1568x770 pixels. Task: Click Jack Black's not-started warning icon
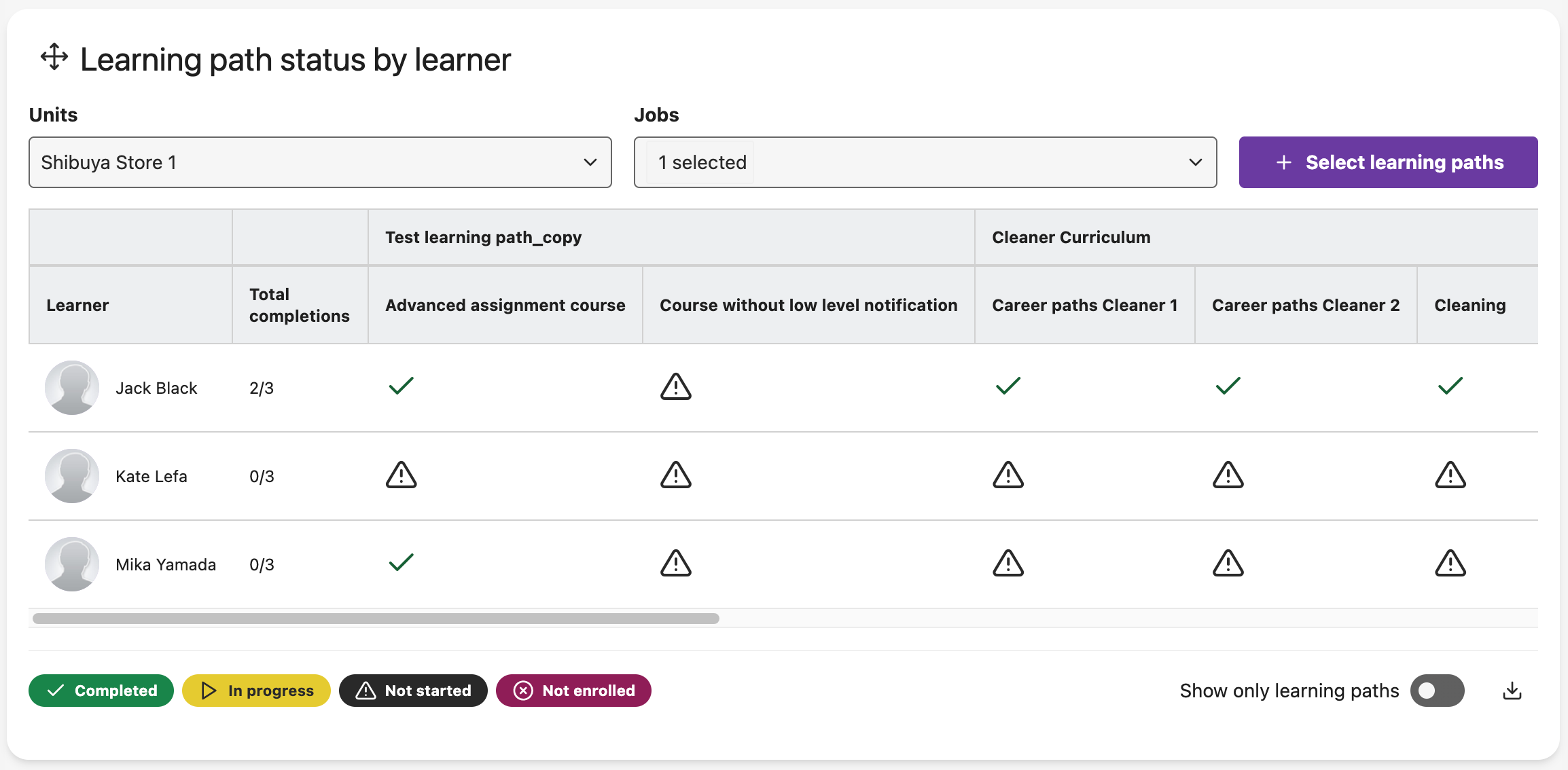[x=675, y=387]
